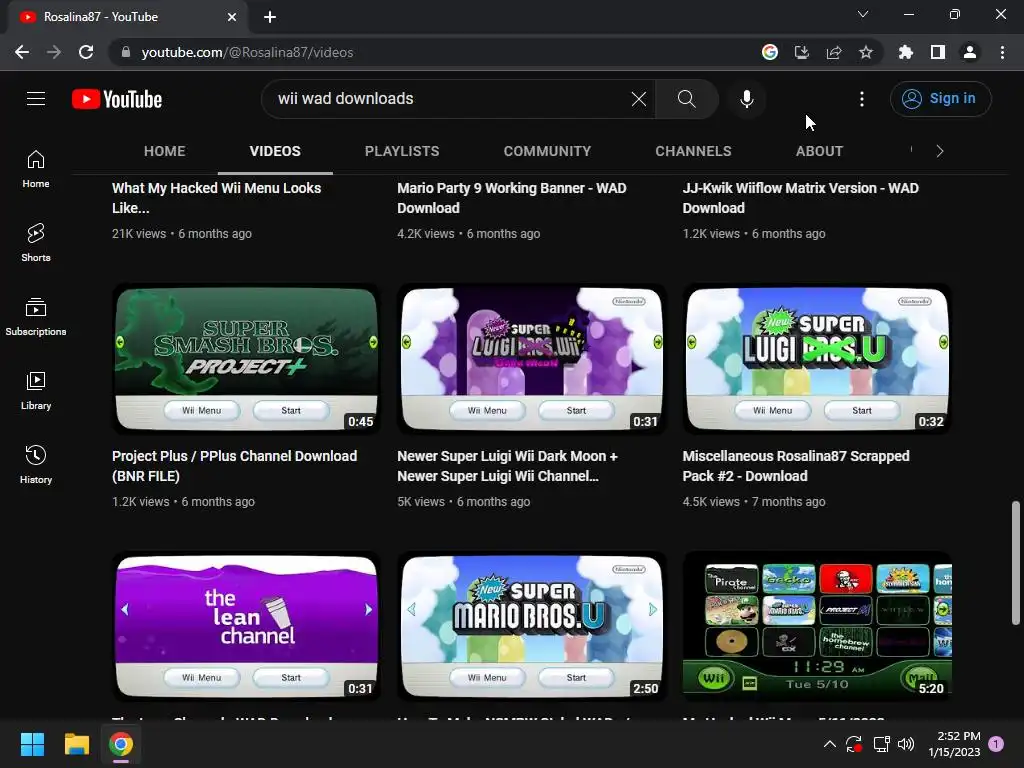Open 'Mario Party 9 Working Banner' video title

point(511,198)
